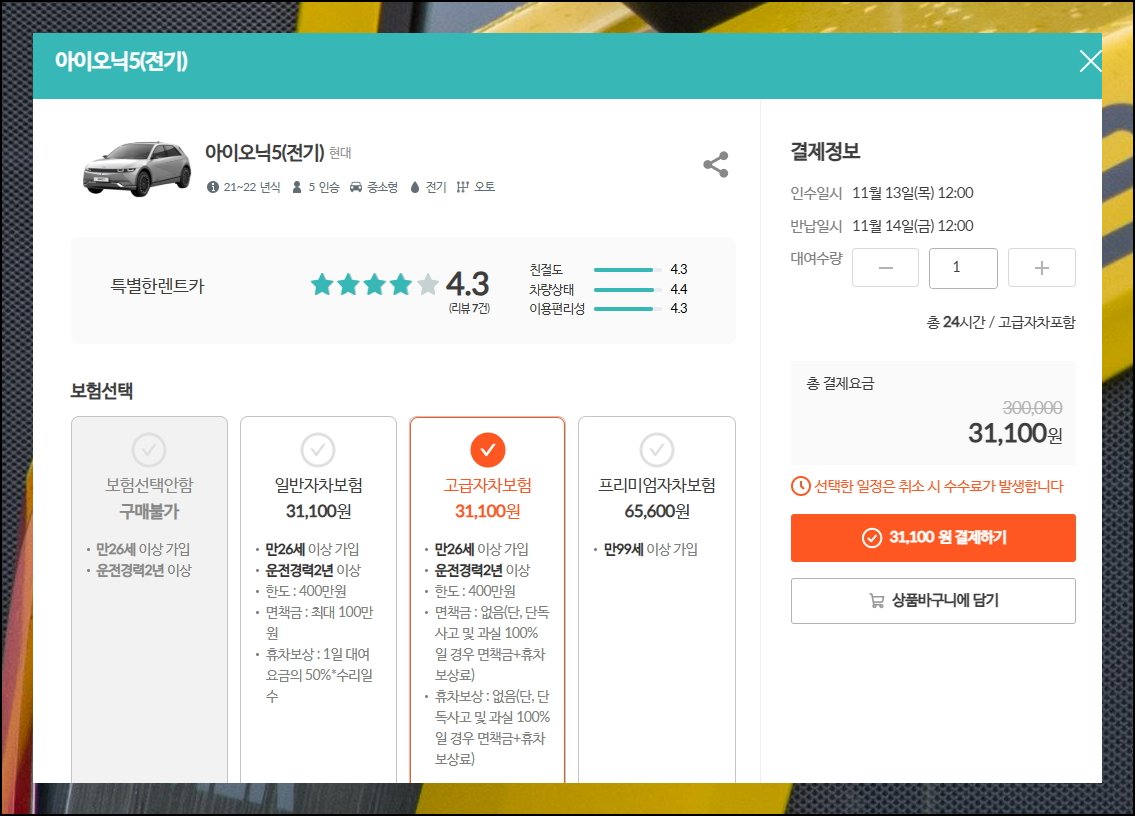Select 일반자차보험 insurance check circle
1135x816 pixels.
pos(318,450)
